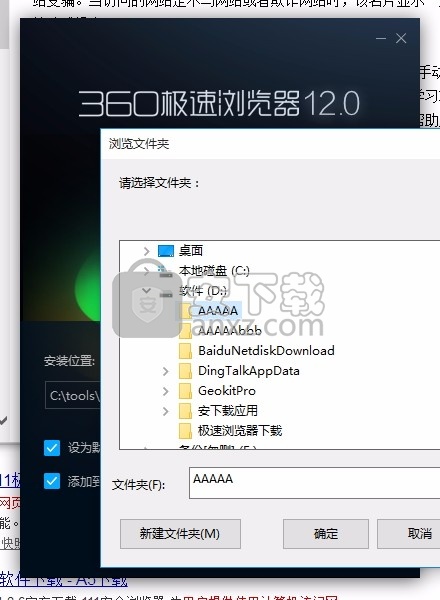Close the 360 installer window
The width and height of the screenshot is (440, 600).
(x=401, y=38)
